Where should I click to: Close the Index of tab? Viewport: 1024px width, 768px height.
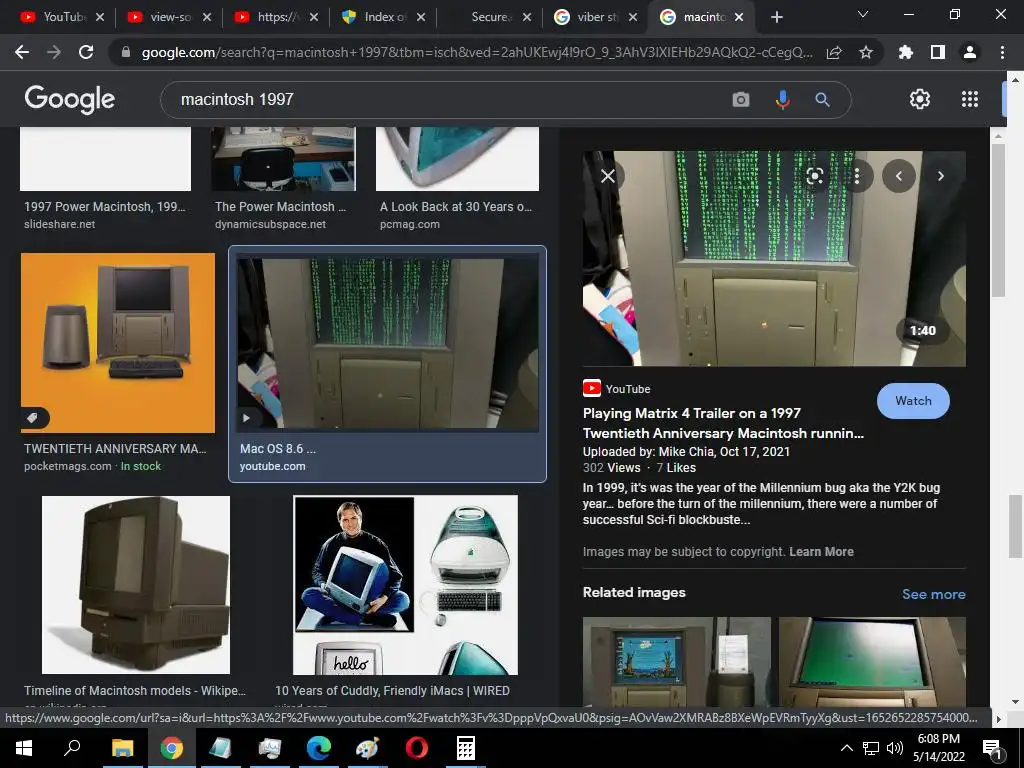coord(421,18)
